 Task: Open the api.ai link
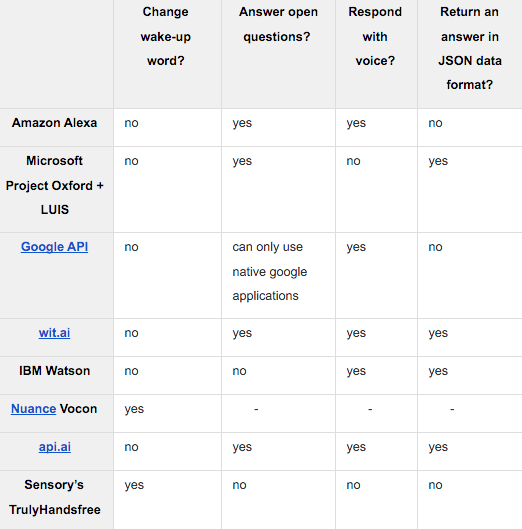[x=55, y=447]
